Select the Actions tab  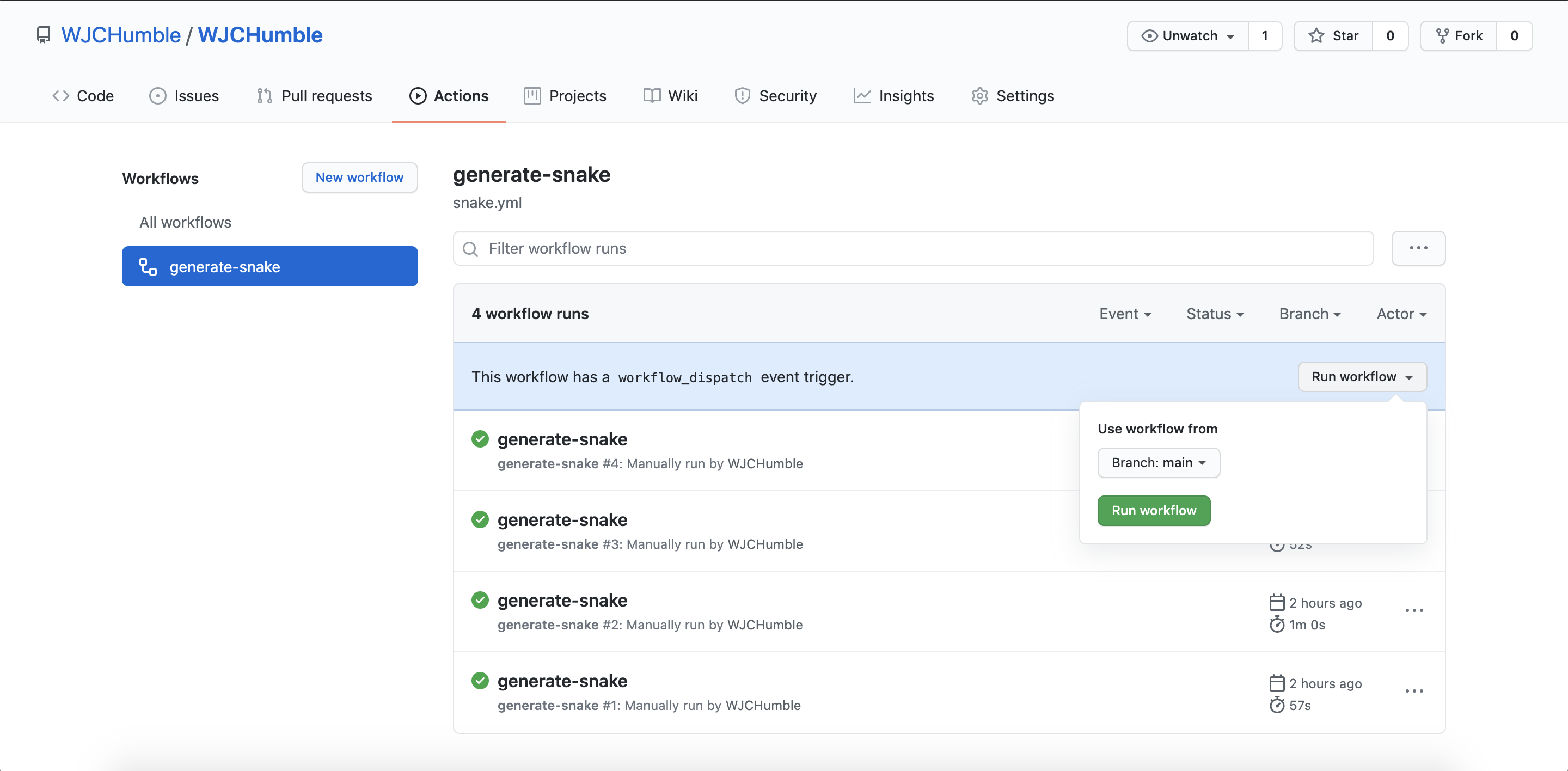[449, 96]
